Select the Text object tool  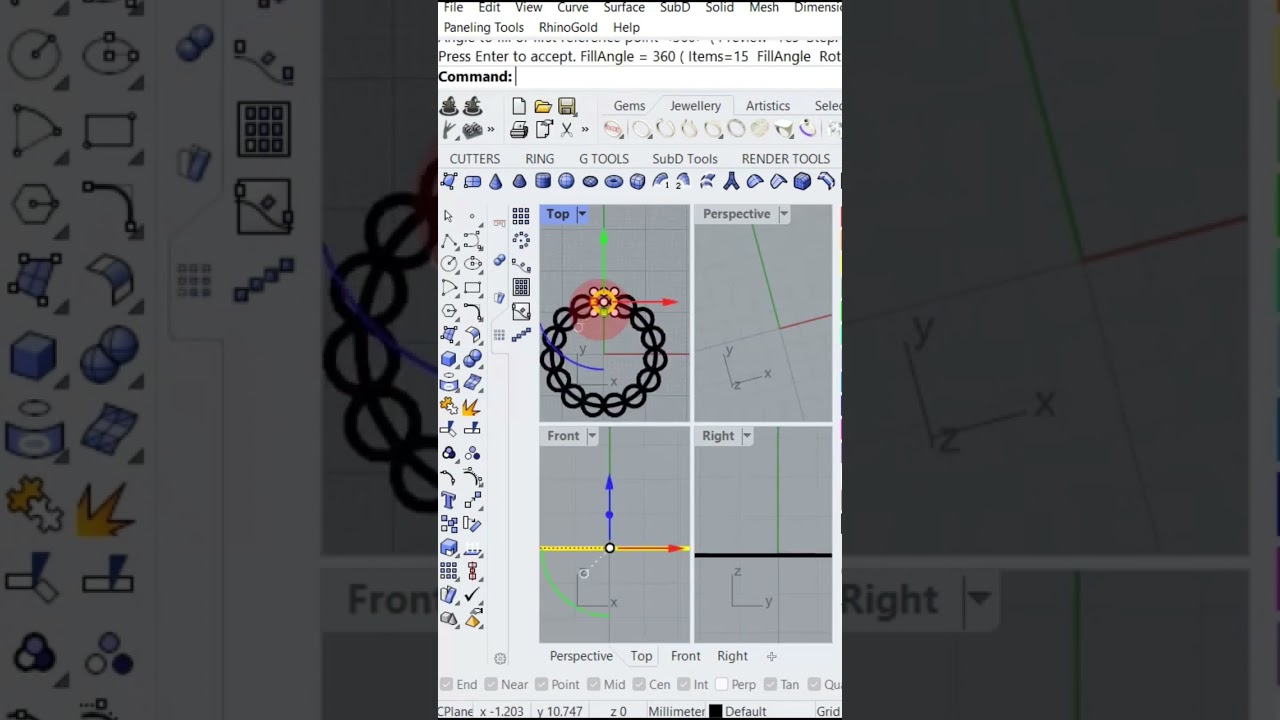(x=449, y=500)
